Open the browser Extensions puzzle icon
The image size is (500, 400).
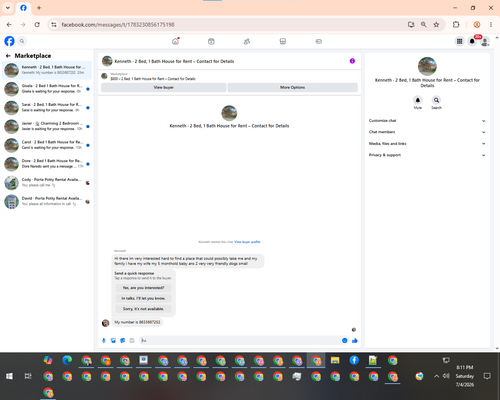[456, 25]
